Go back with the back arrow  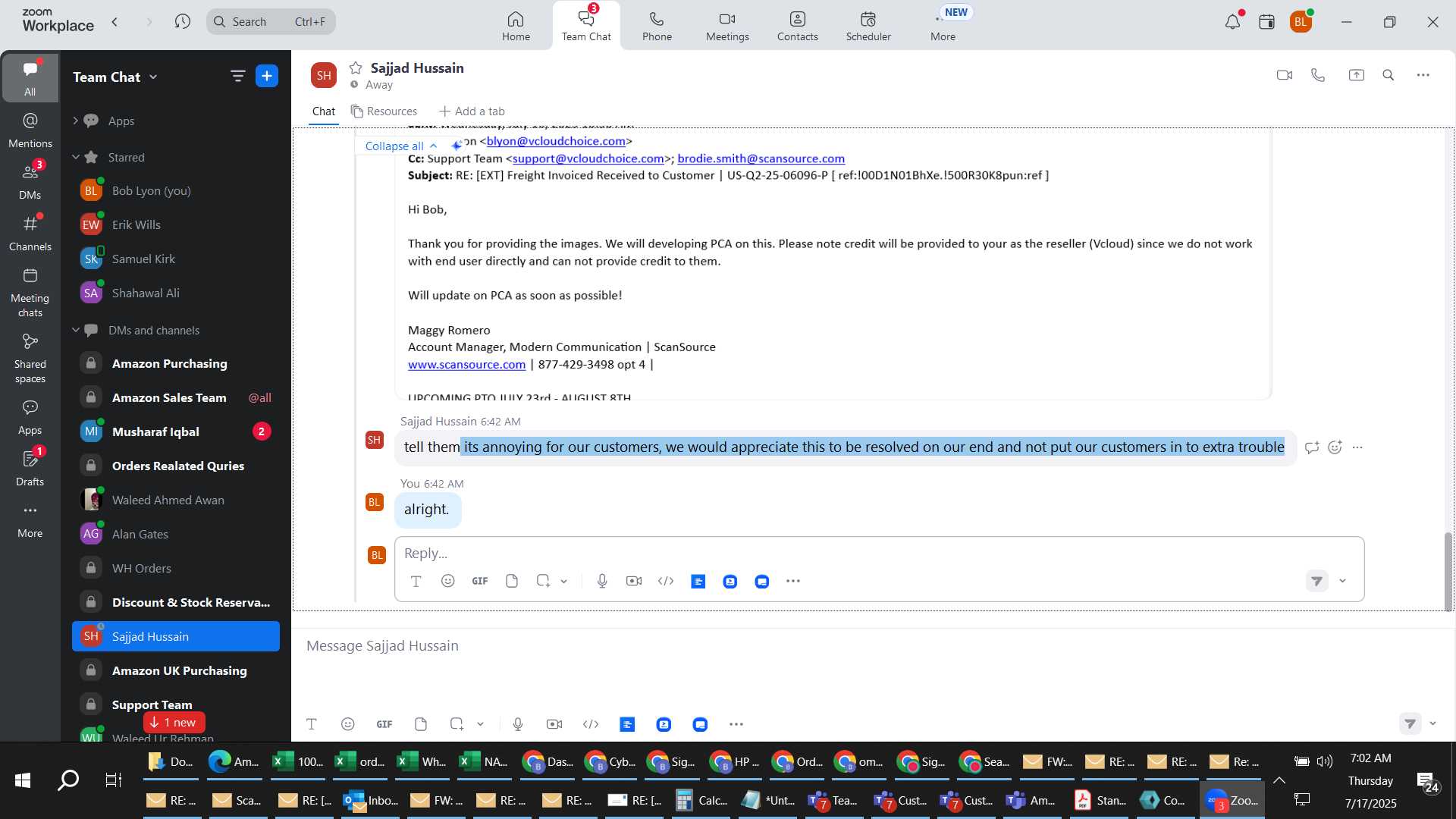(x=115, y=21)
